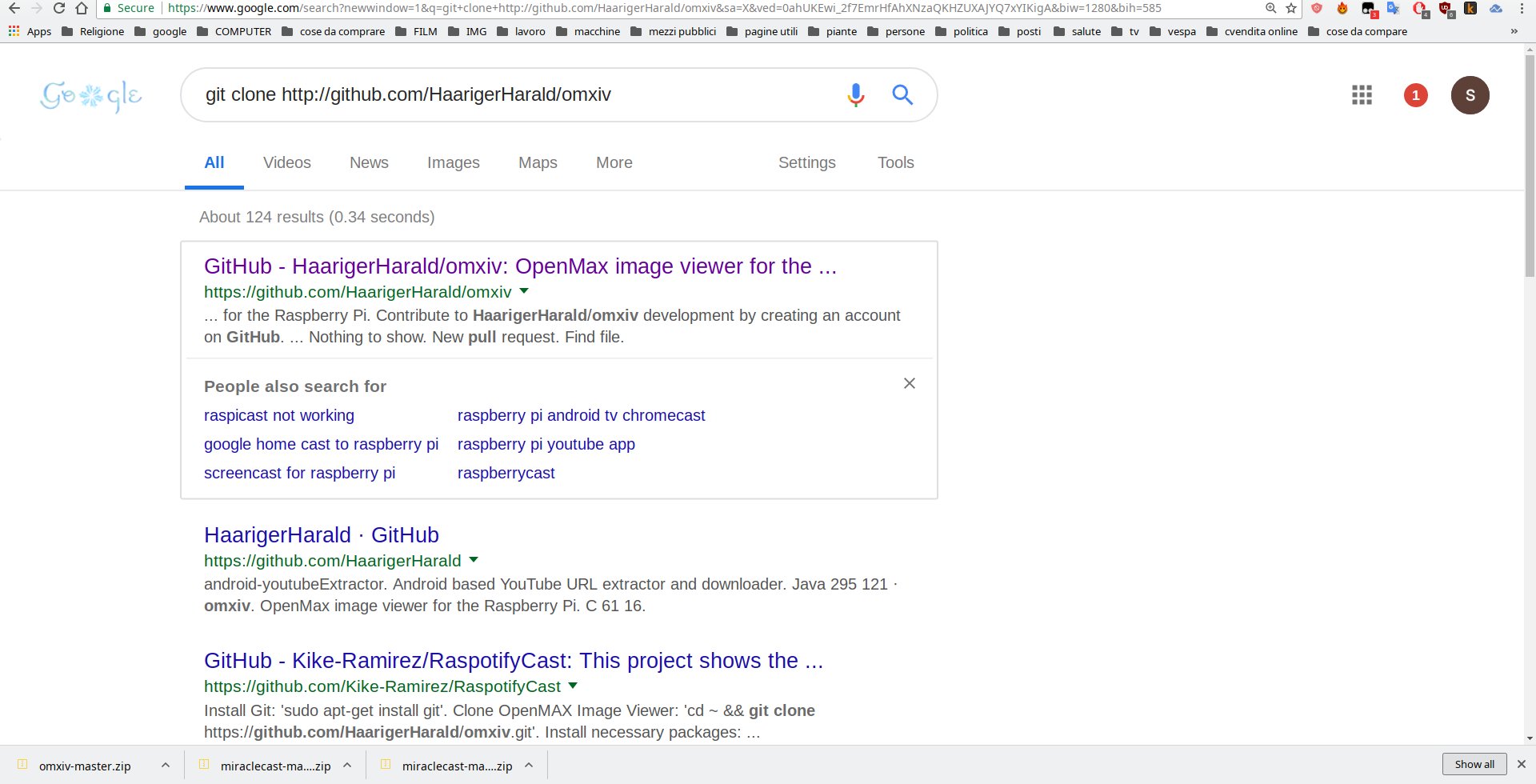Search for raspberry pi youtube app

tap(546, 444)
